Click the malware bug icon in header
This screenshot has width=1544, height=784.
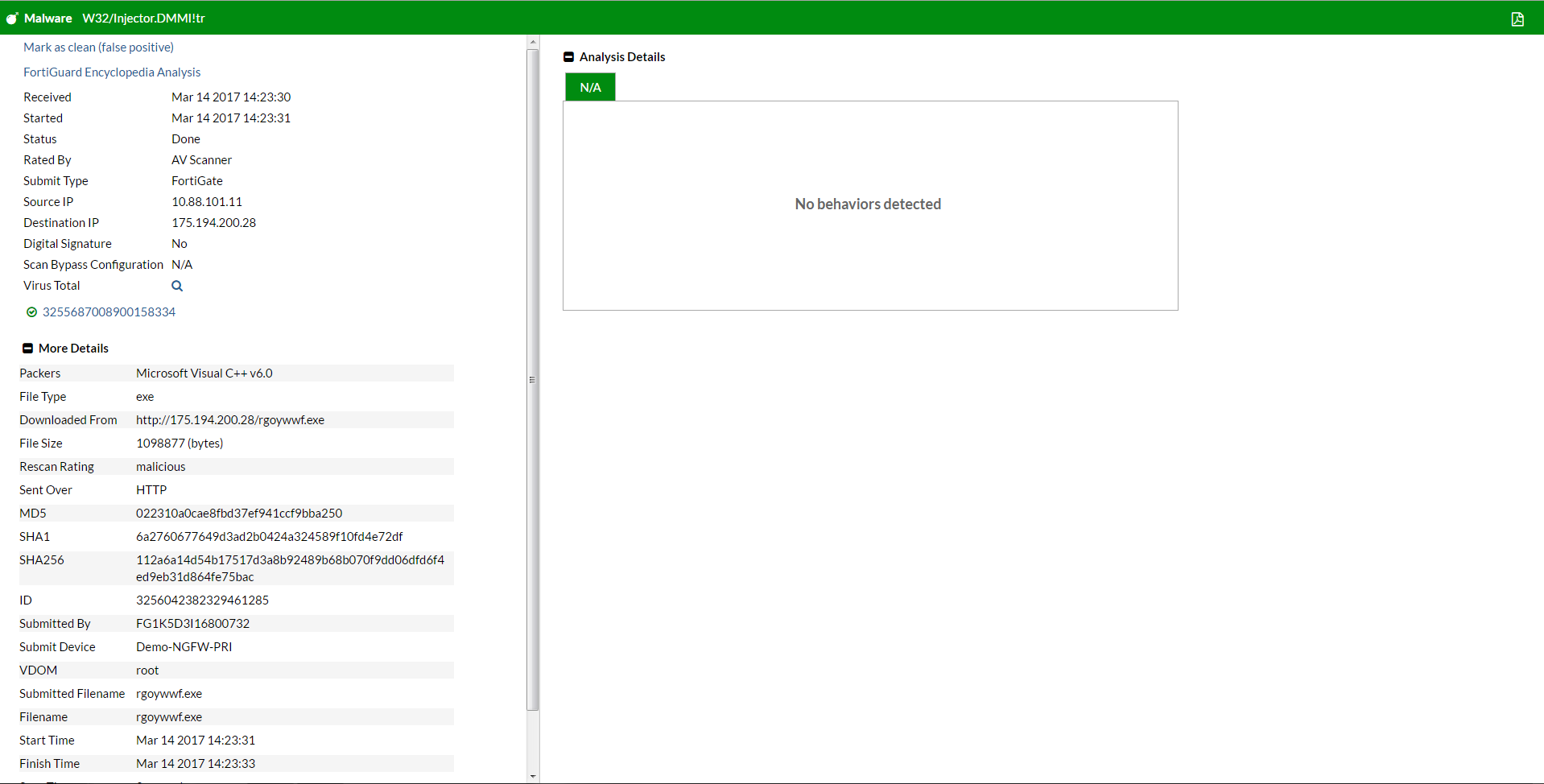point(12,18)
